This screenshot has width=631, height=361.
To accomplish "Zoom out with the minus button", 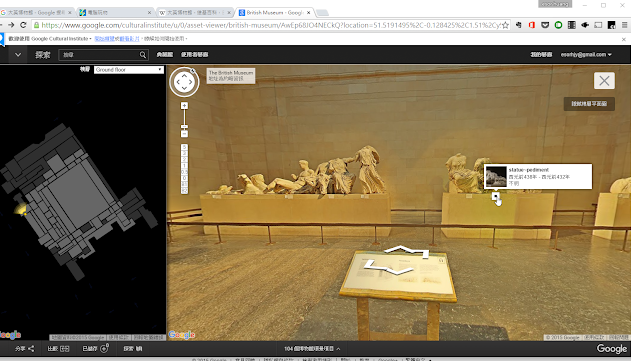I will [184, 134].
